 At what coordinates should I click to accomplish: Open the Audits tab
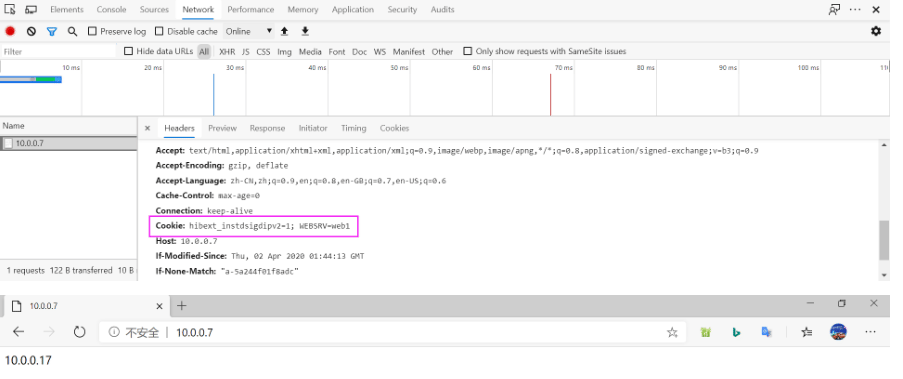[442, 10]
